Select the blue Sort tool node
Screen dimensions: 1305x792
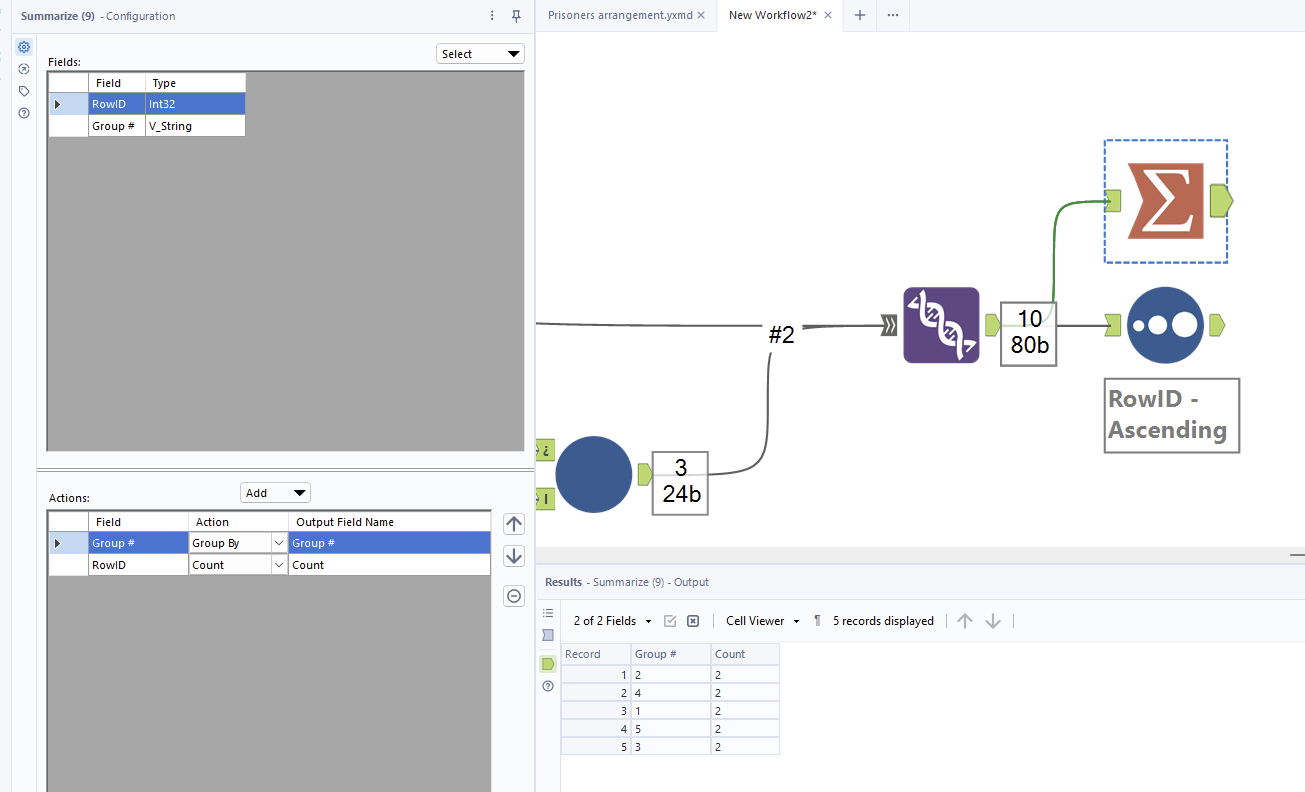click(x=1165, y=325)
